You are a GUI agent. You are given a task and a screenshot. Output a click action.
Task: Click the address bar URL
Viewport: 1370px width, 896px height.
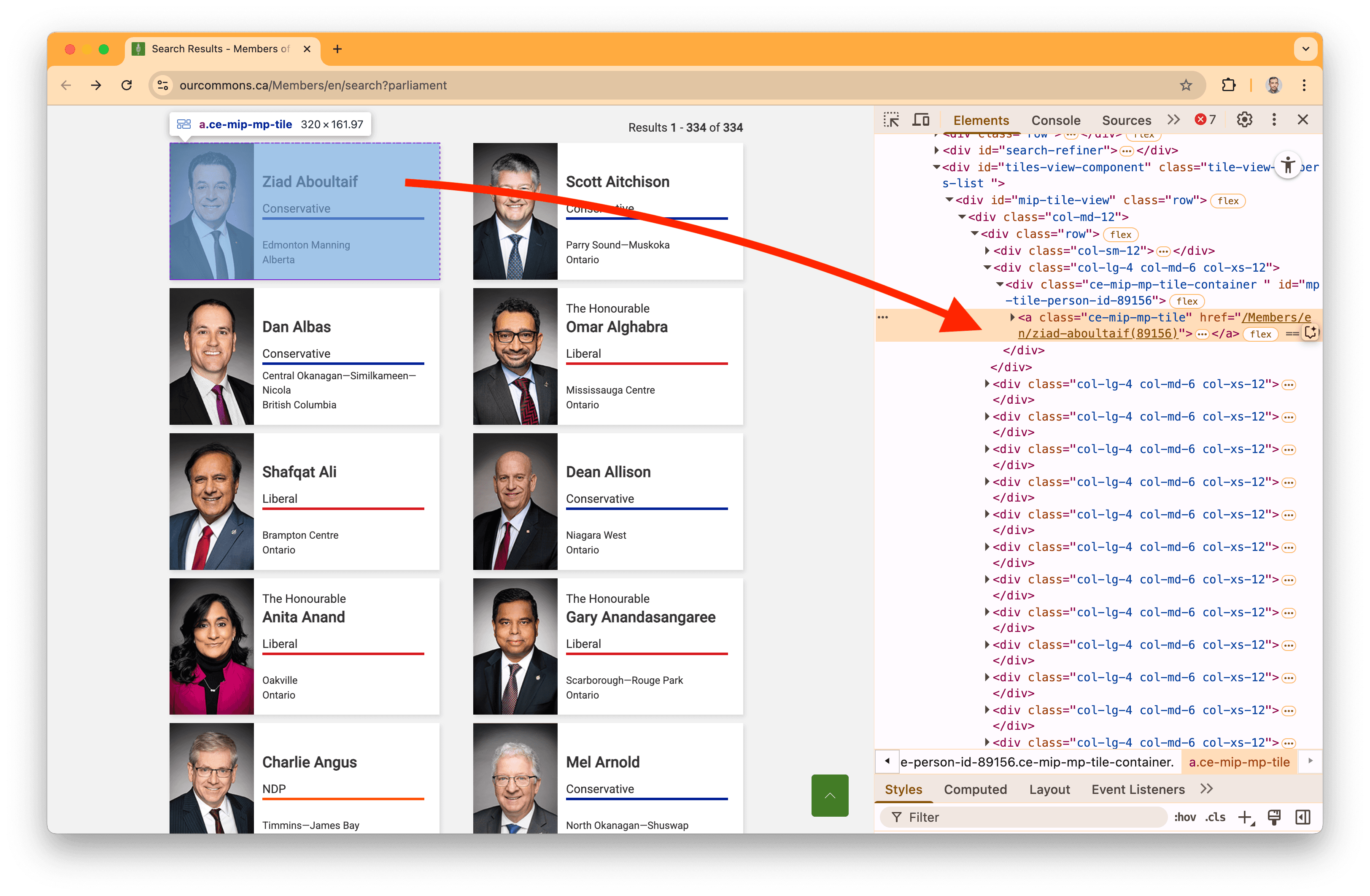point(313,85)
